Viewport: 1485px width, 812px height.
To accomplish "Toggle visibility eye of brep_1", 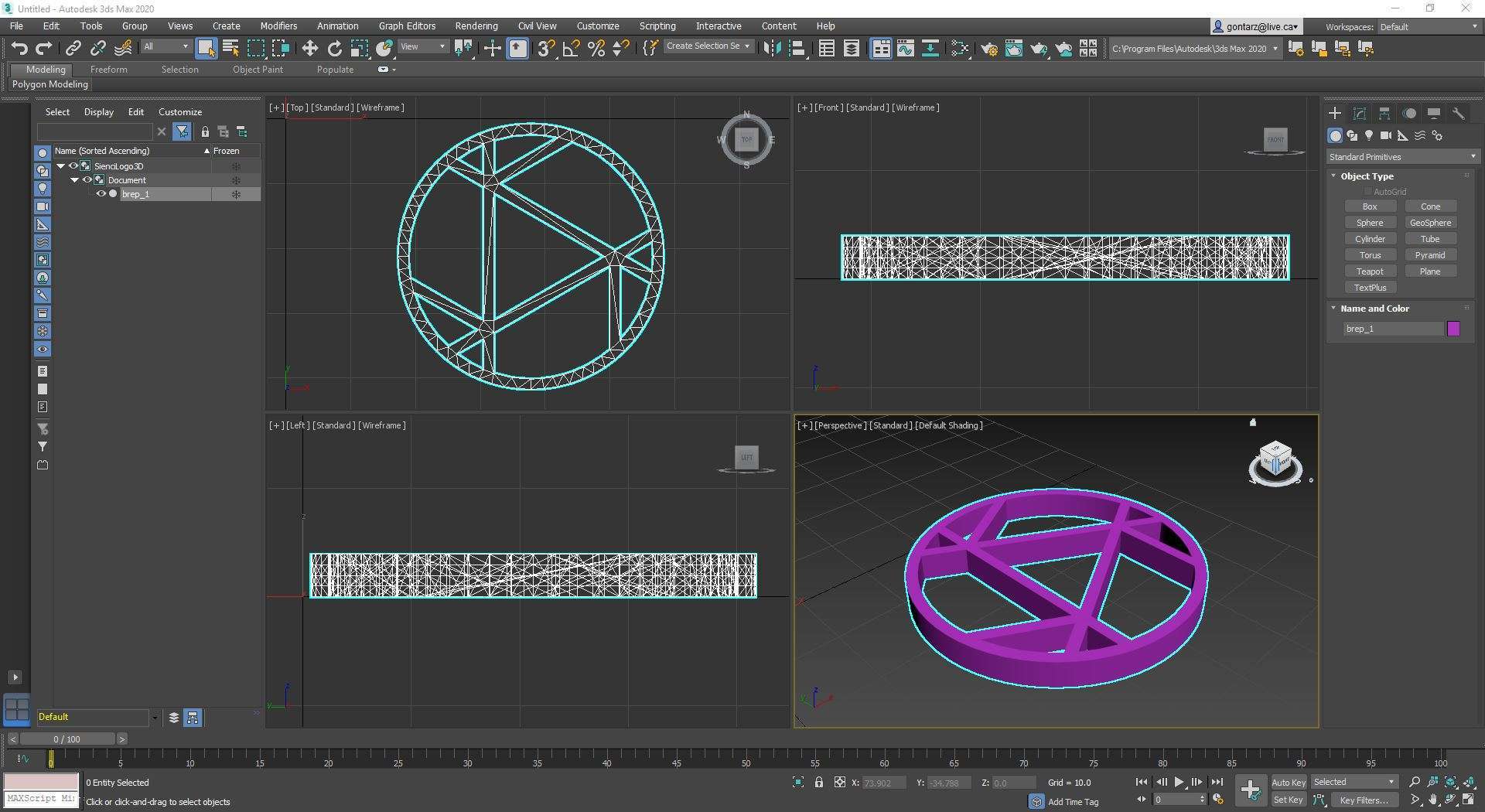I will pos(101,194).
